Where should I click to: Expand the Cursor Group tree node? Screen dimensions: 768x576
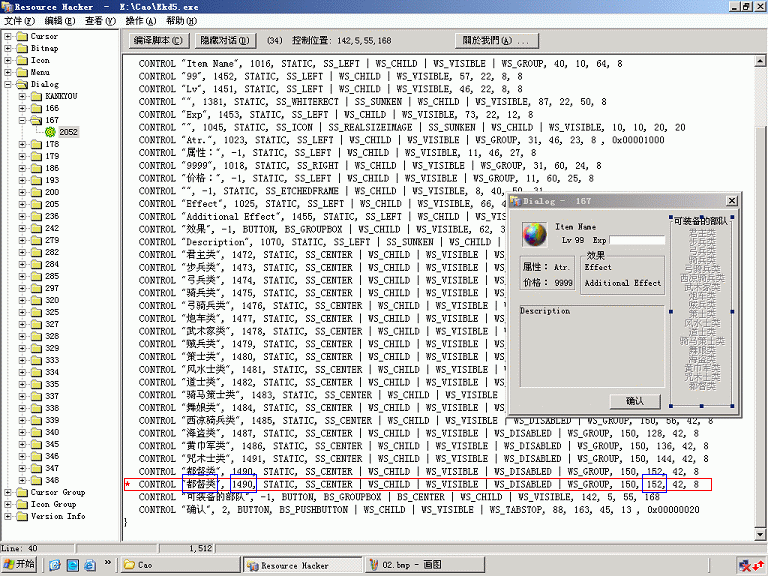(8, 492)
